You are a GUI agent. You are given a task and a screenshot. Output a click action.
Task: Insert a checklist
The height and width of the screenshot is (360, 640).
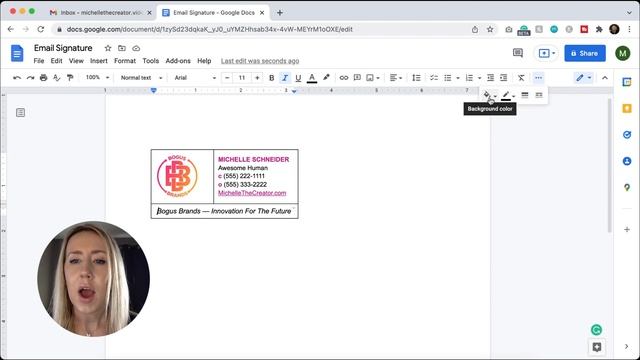(x=434, y=78)
